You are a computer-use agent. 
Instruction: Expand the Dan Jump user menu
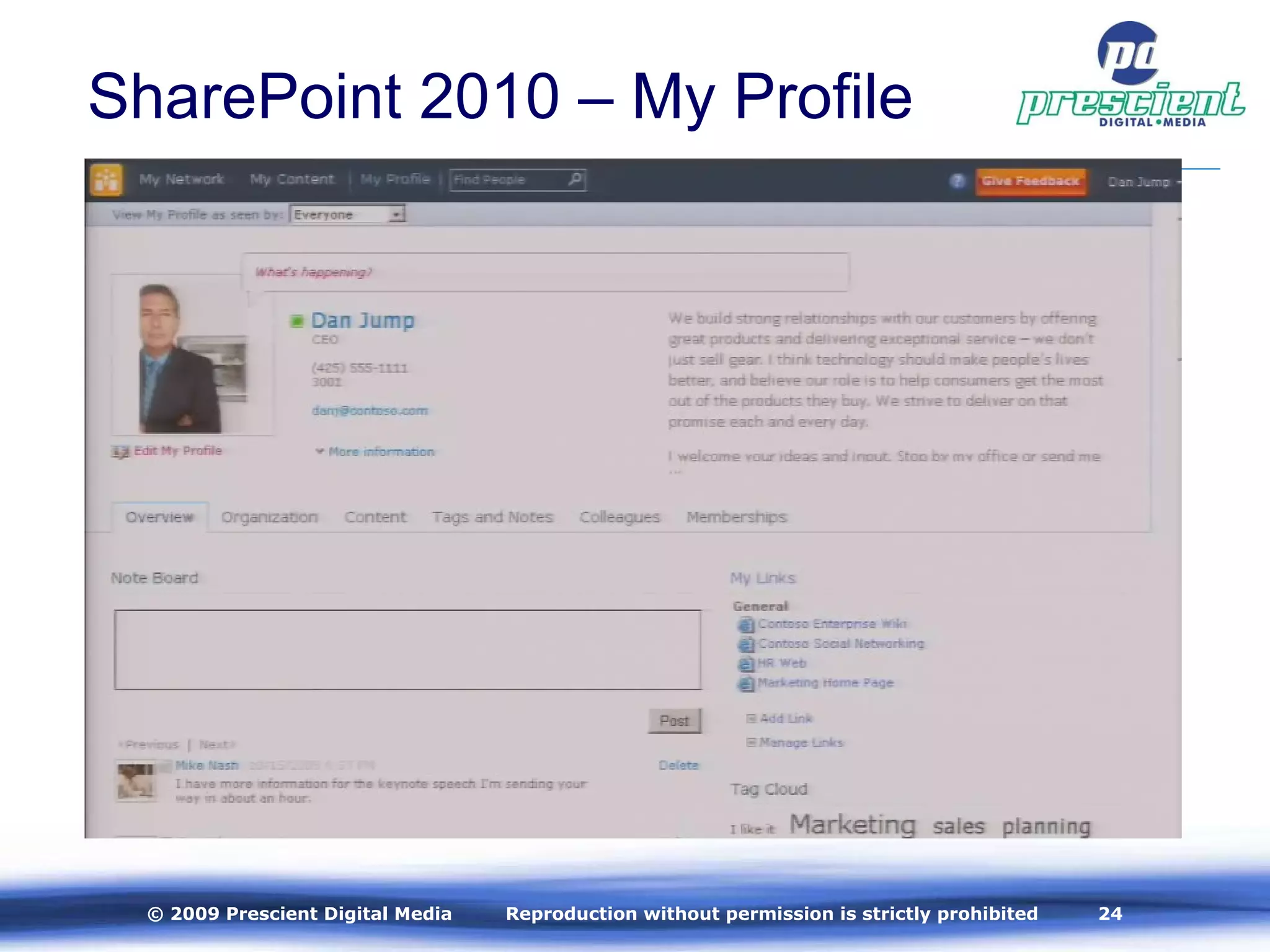point(1144,182)
